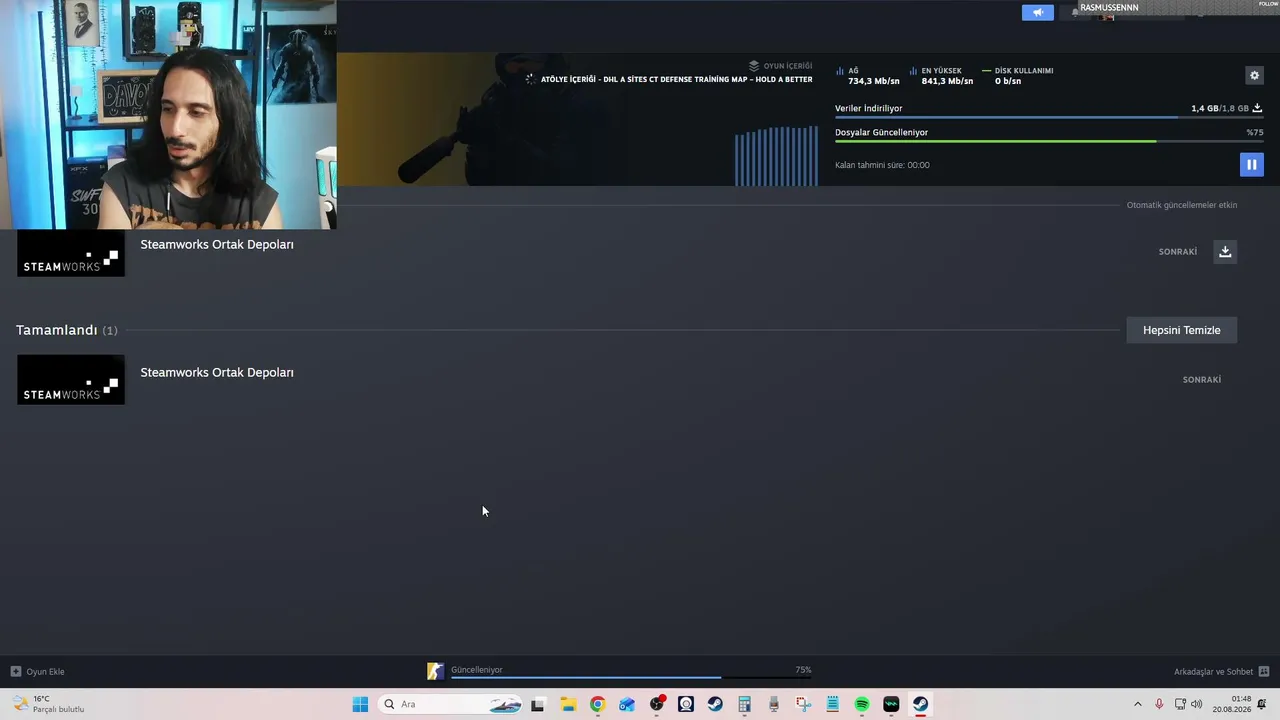Screen dimensions: 1280x720
Task: Click the Hepsini Temizle button
Action: click(1182, 330)
